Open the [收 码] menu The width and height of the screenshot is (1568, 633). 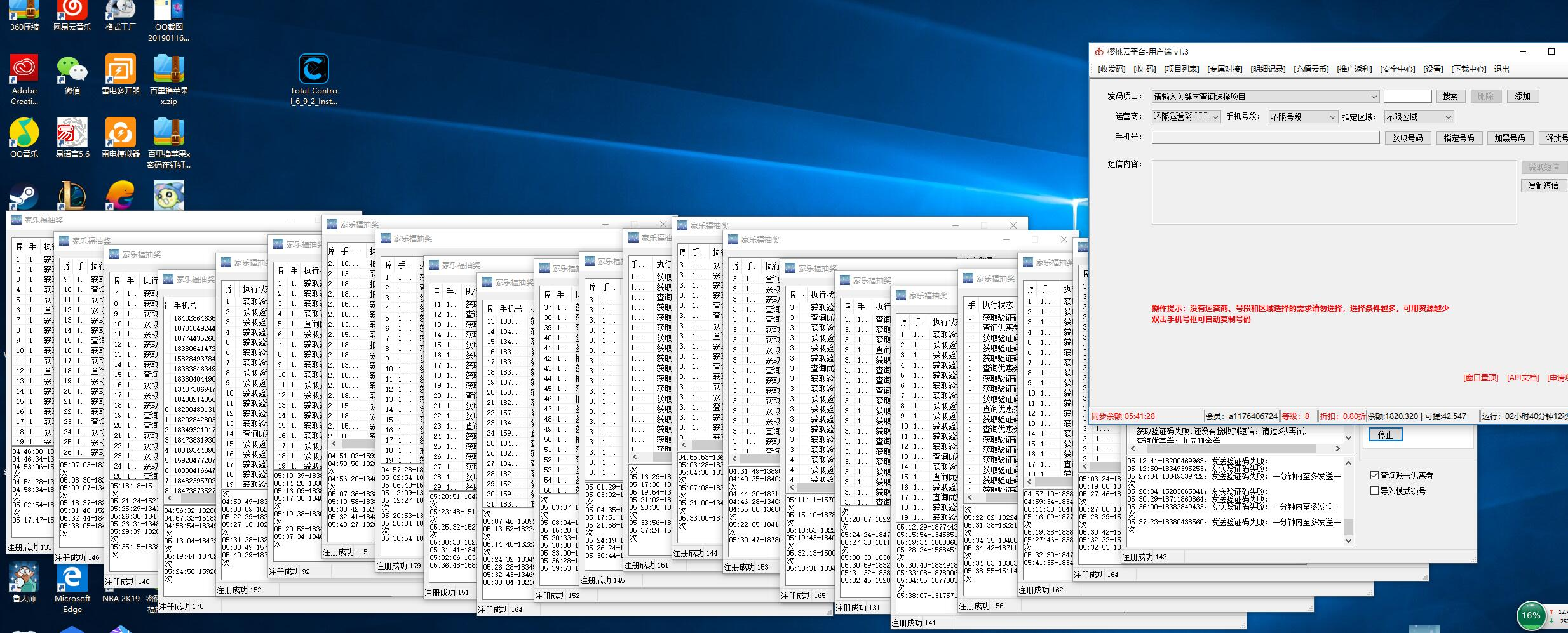[x=1145, y=69]
